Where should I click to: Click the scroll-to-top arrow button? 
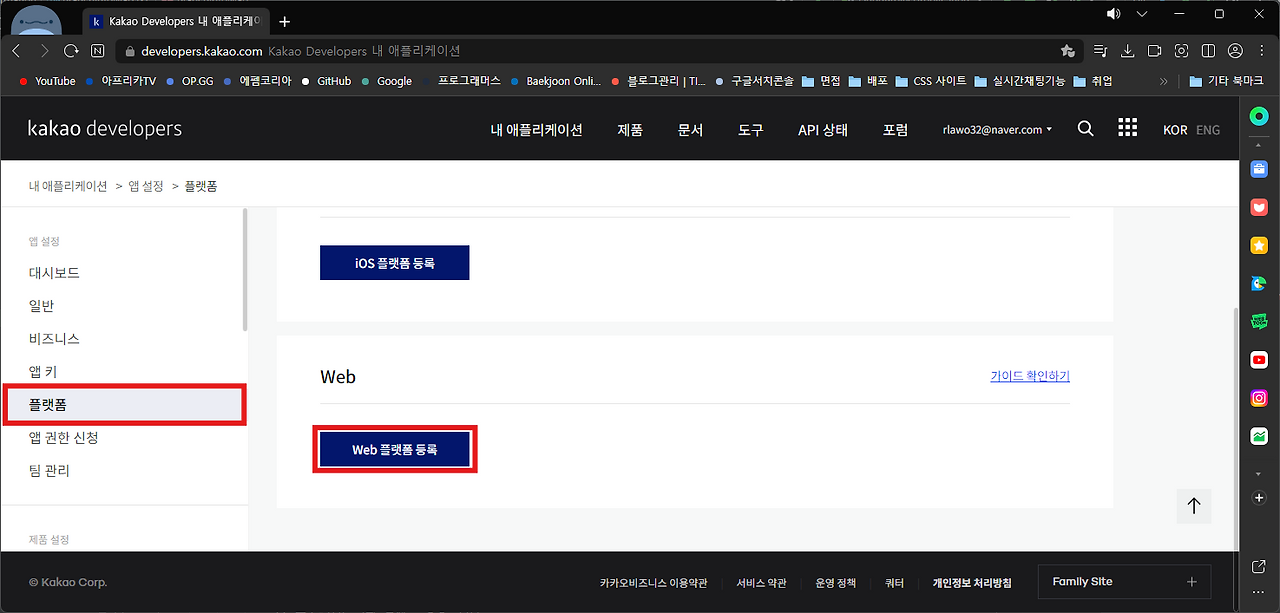point(1194,506)
